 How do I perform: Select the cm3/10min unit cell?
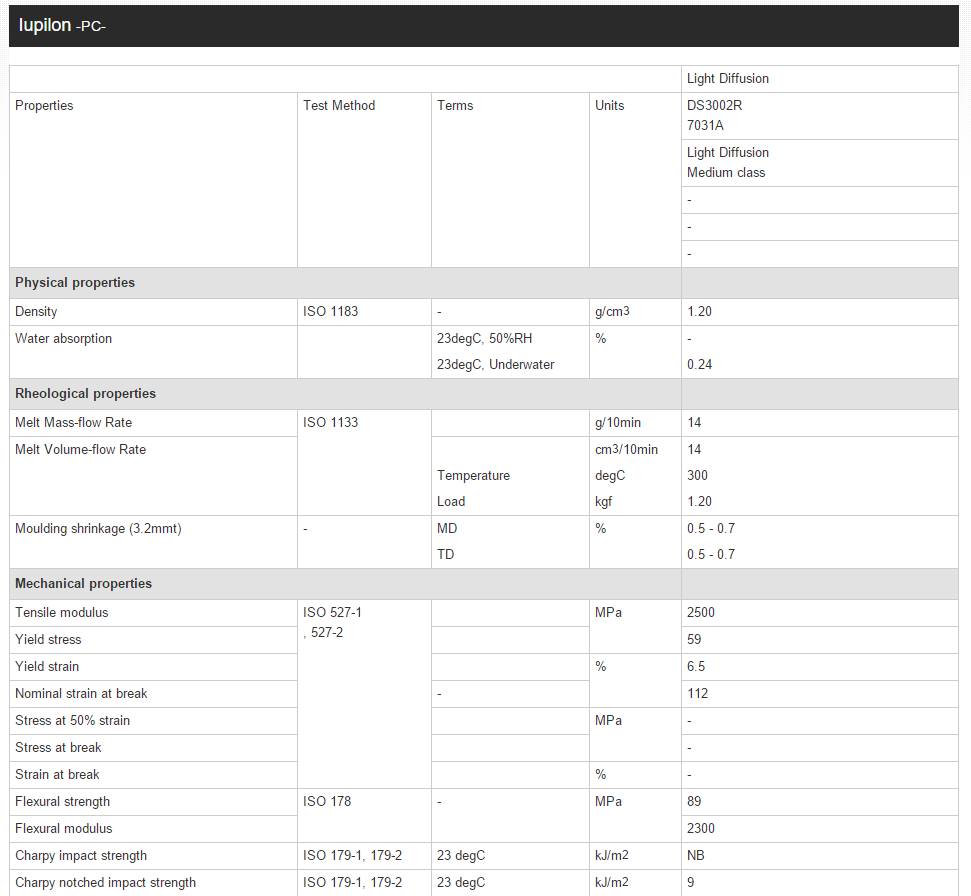coord(626,450)
